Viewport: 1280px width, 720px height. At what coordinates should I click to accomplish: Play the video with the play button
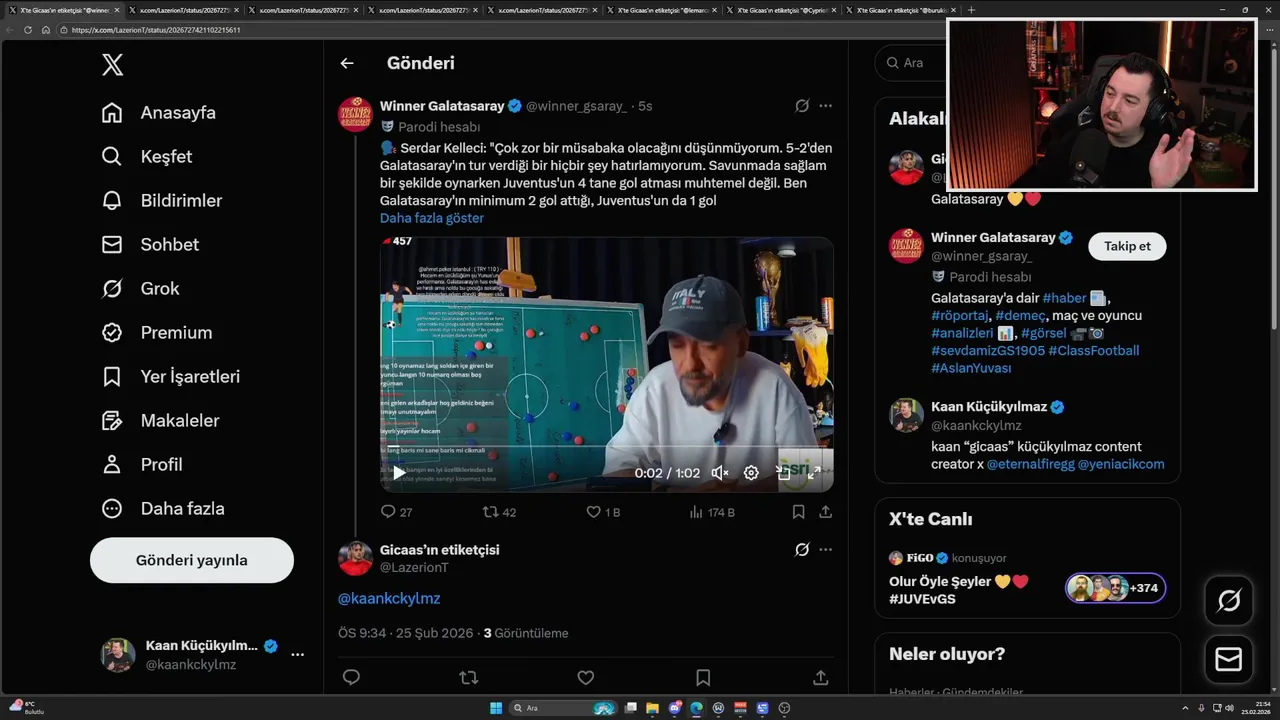[398, 473]
